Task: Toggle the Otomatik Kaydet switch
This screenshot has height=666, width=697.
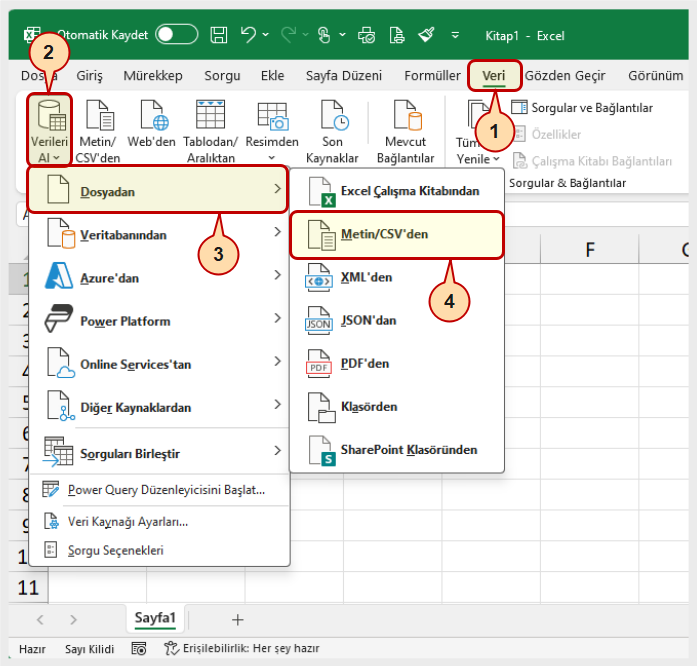Action: coord(176,35)
